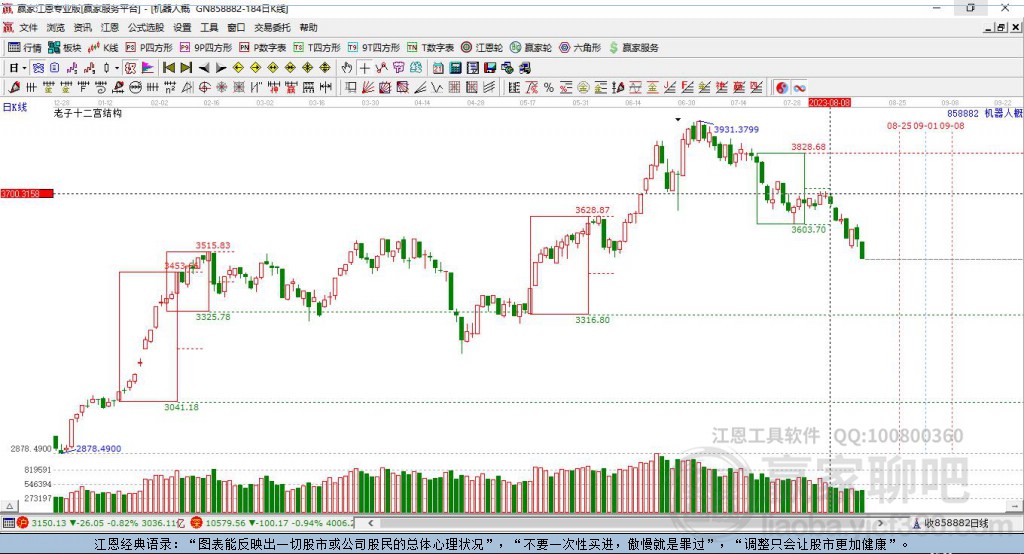Open the 赢家轮 wheel tool

531,48
